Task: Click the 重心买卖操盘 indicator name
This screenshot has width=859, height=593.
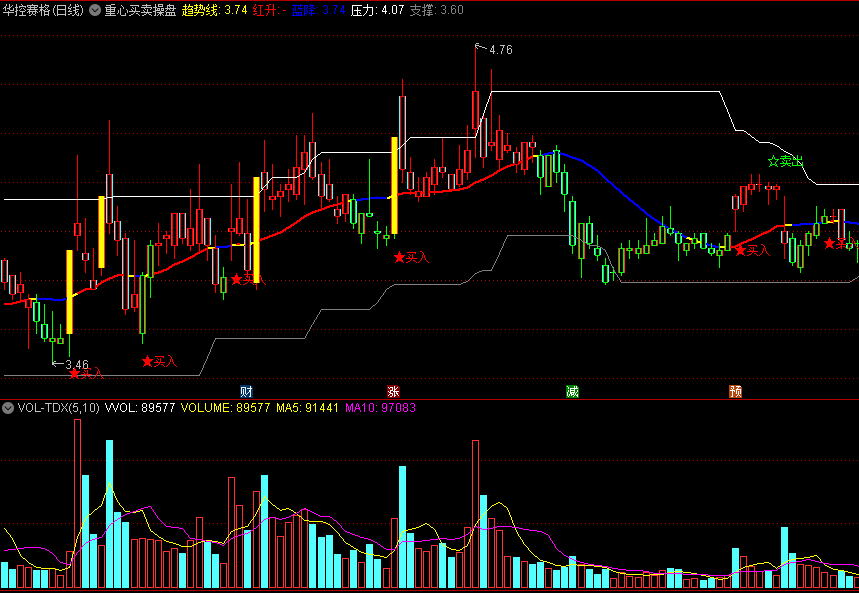Action: (x=140, y=10)
